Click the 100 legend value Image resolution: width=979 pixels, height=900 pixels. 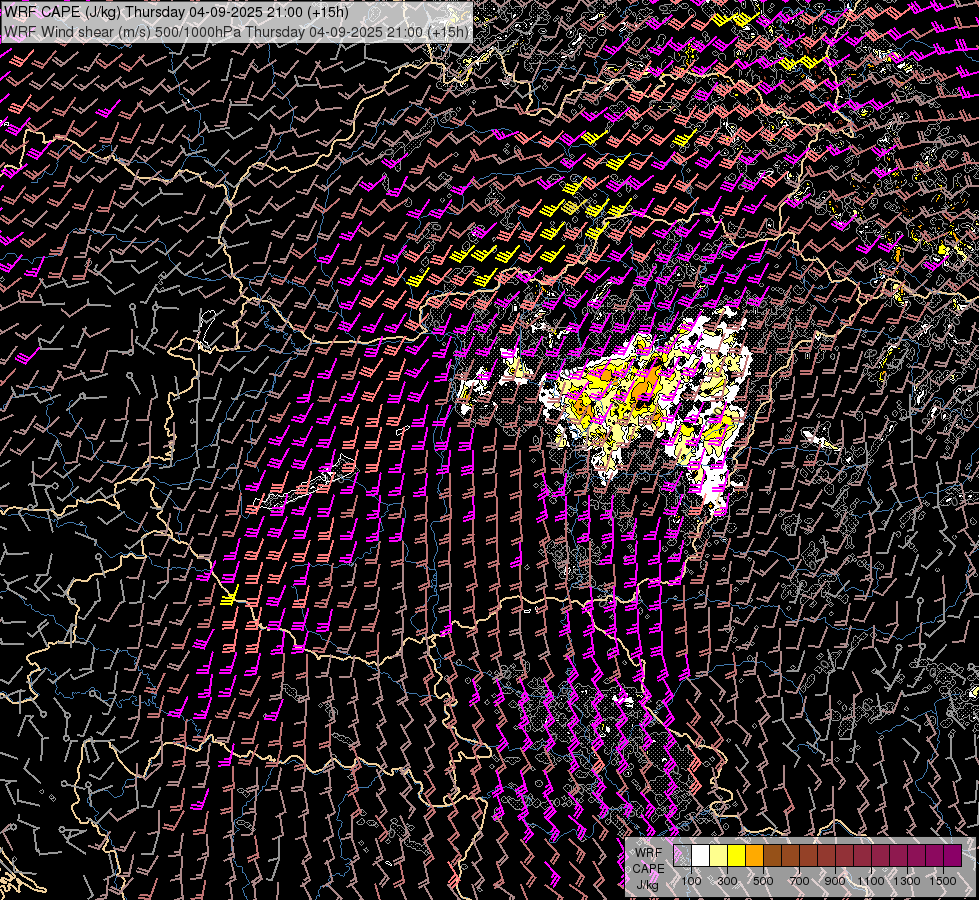[x=691, y=881]
